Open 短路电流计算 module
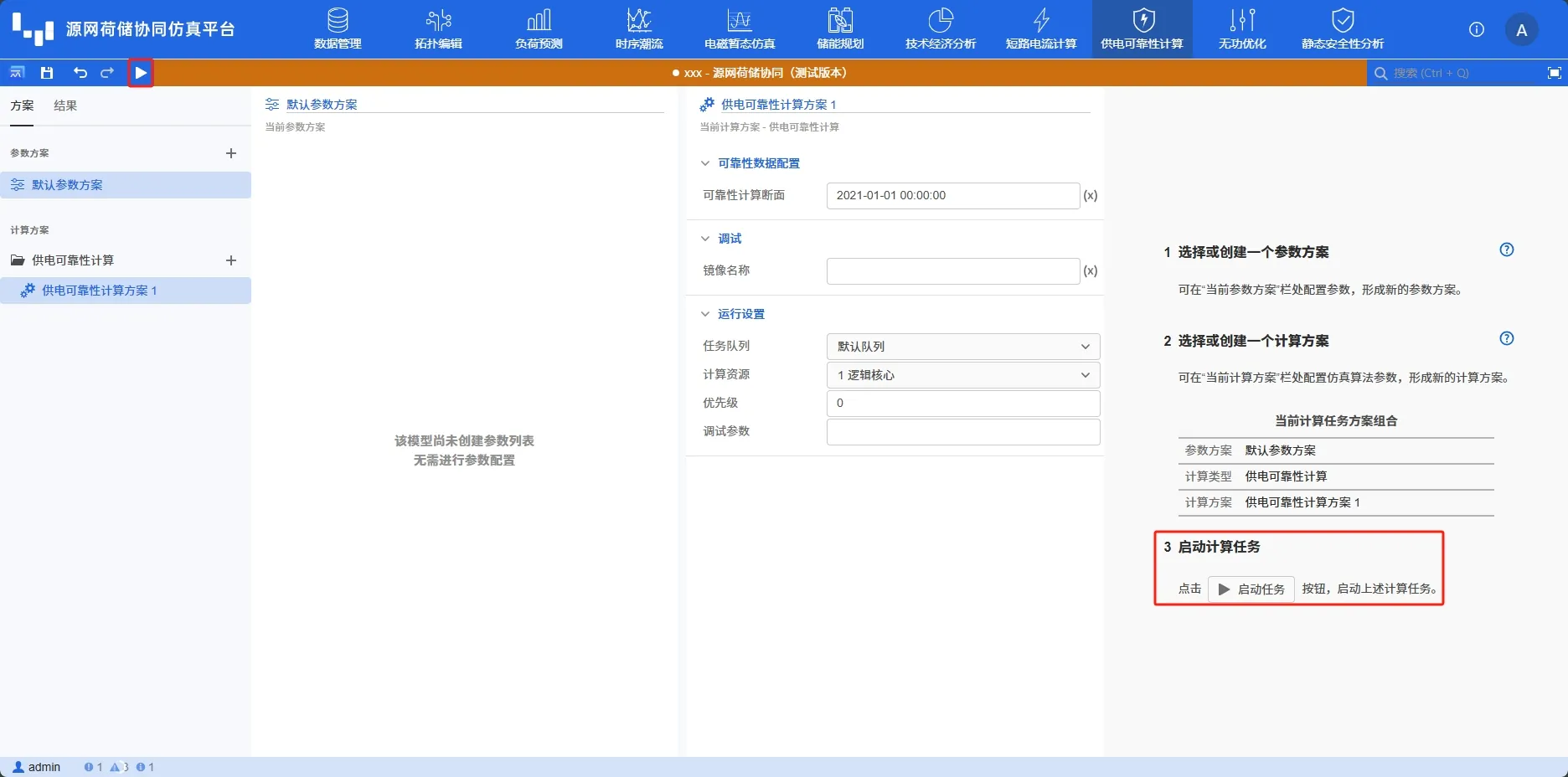The image size is (1568, 777). coord(1041,29)
